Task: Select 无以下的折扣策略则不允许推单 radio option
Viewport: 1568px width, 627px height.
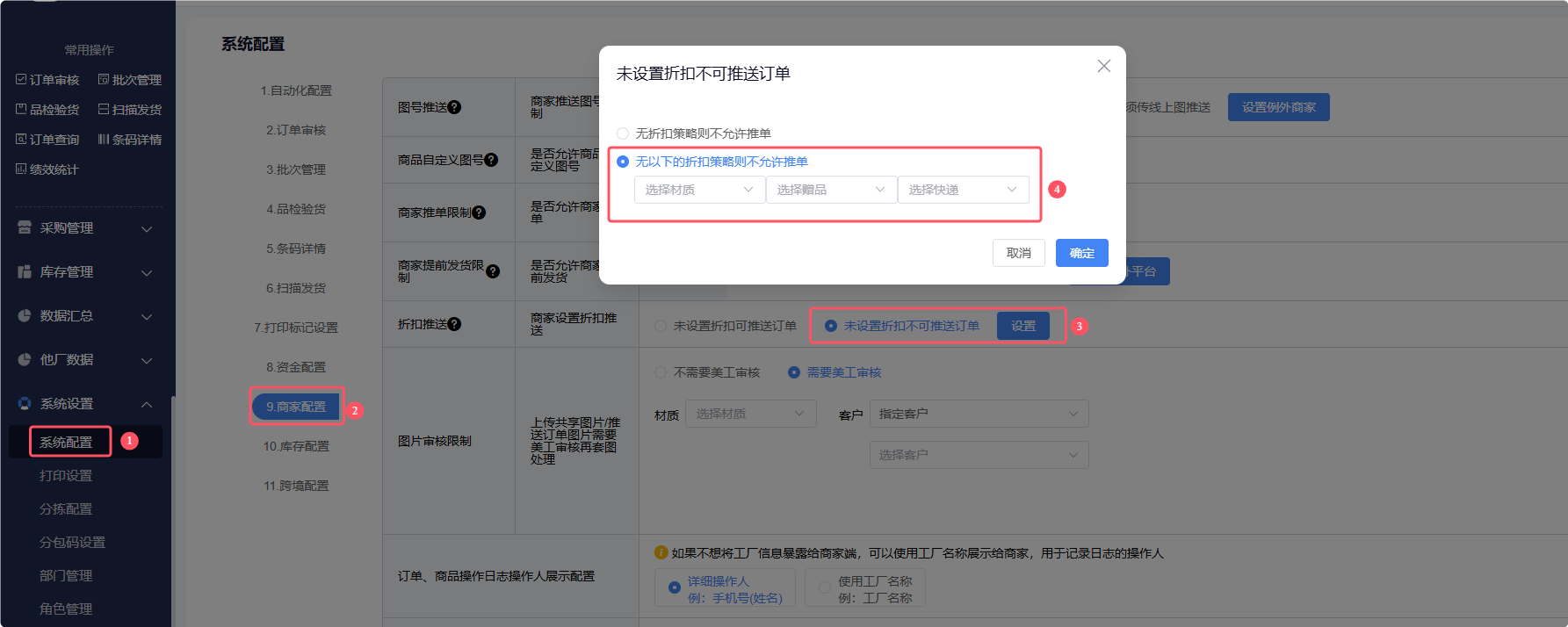Action: click(x=623, y=162)
